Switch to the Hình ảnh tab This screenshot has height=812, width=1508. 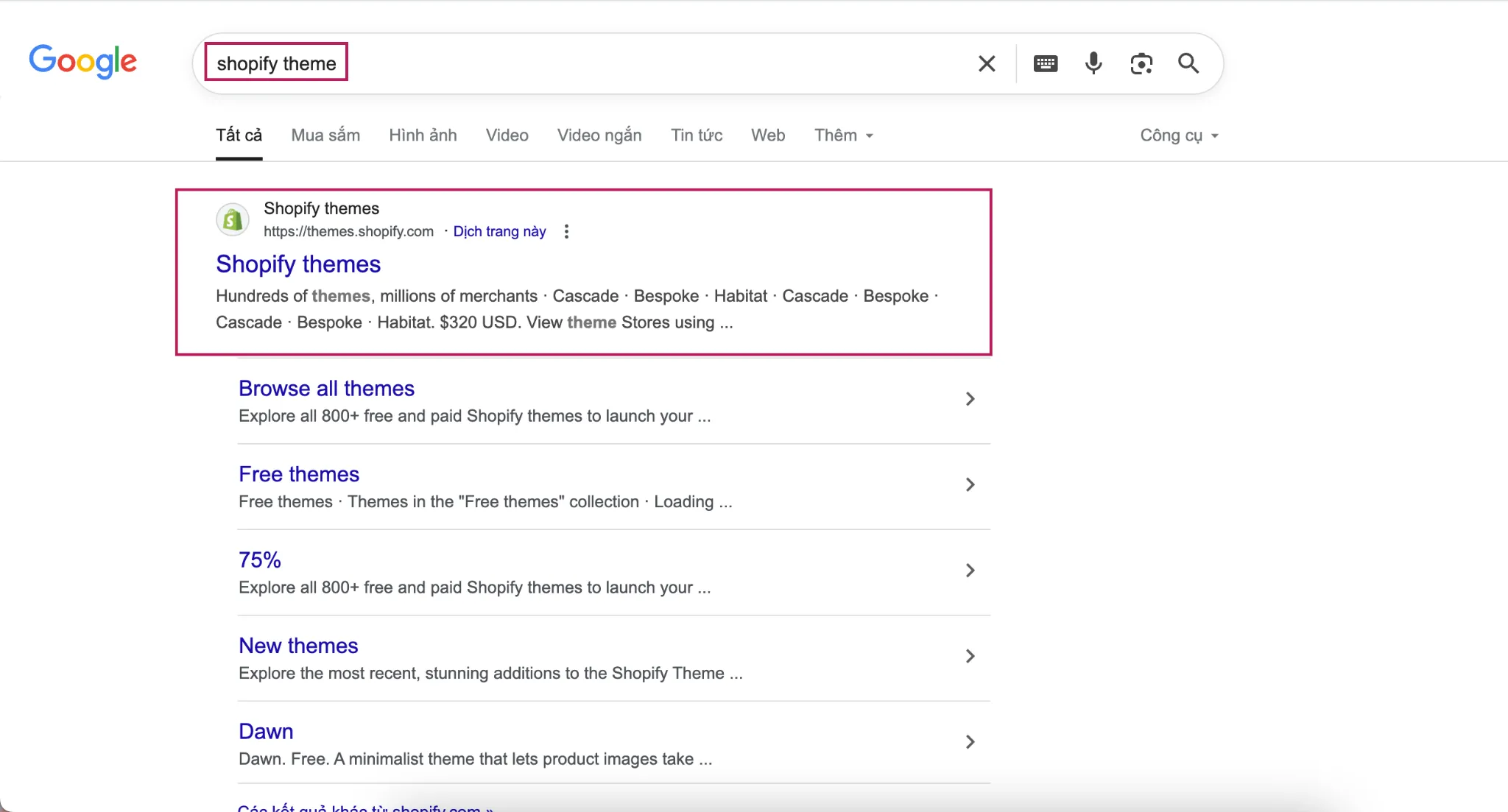tap(423, 135)
